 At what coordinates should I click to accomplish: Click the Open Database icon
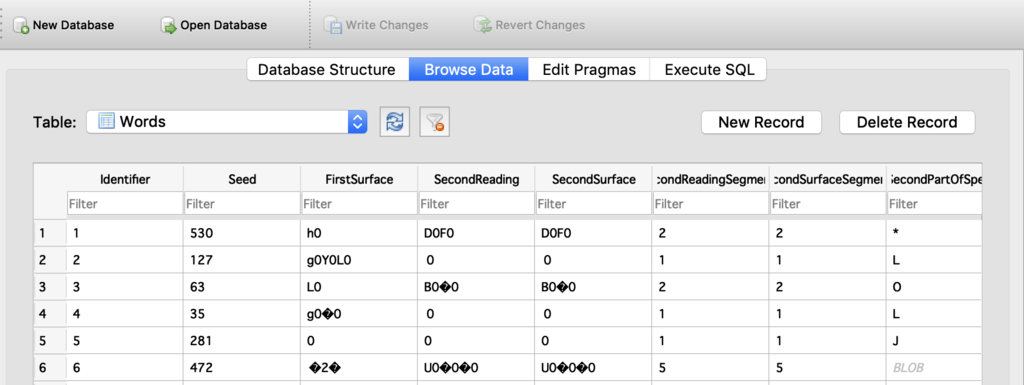click(169, 26)
